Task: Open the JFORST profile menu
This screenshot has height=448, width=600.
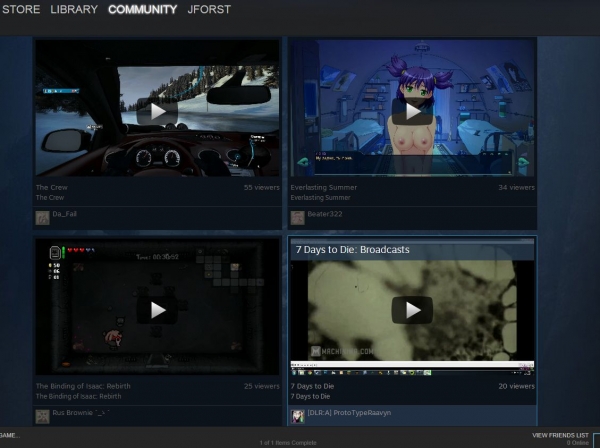Action: (x=209, y=10)
